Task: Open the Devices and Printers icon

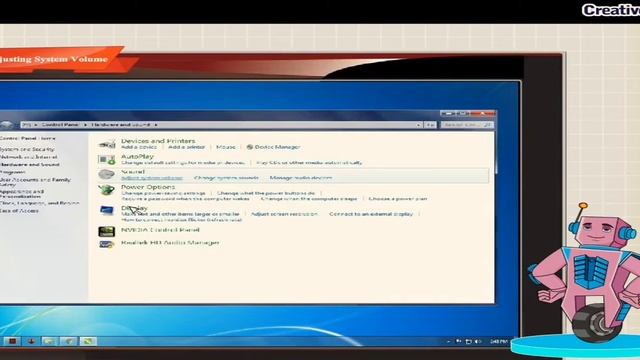Action: (107, 144)
